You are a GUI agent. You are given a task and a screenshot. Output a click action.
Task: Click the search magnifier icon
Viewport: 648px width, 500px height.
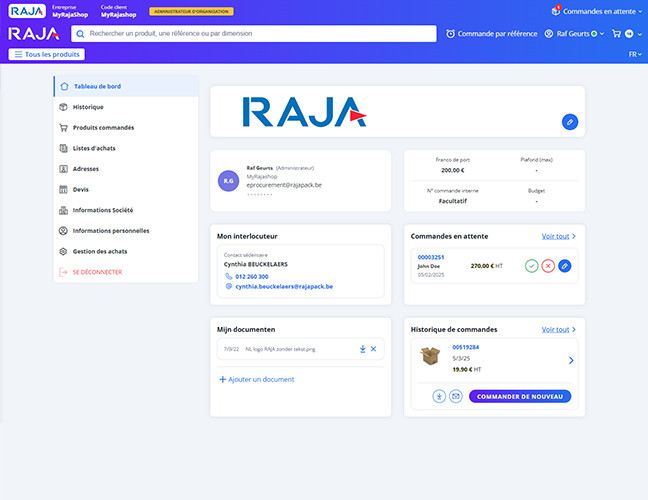point(80,34)
